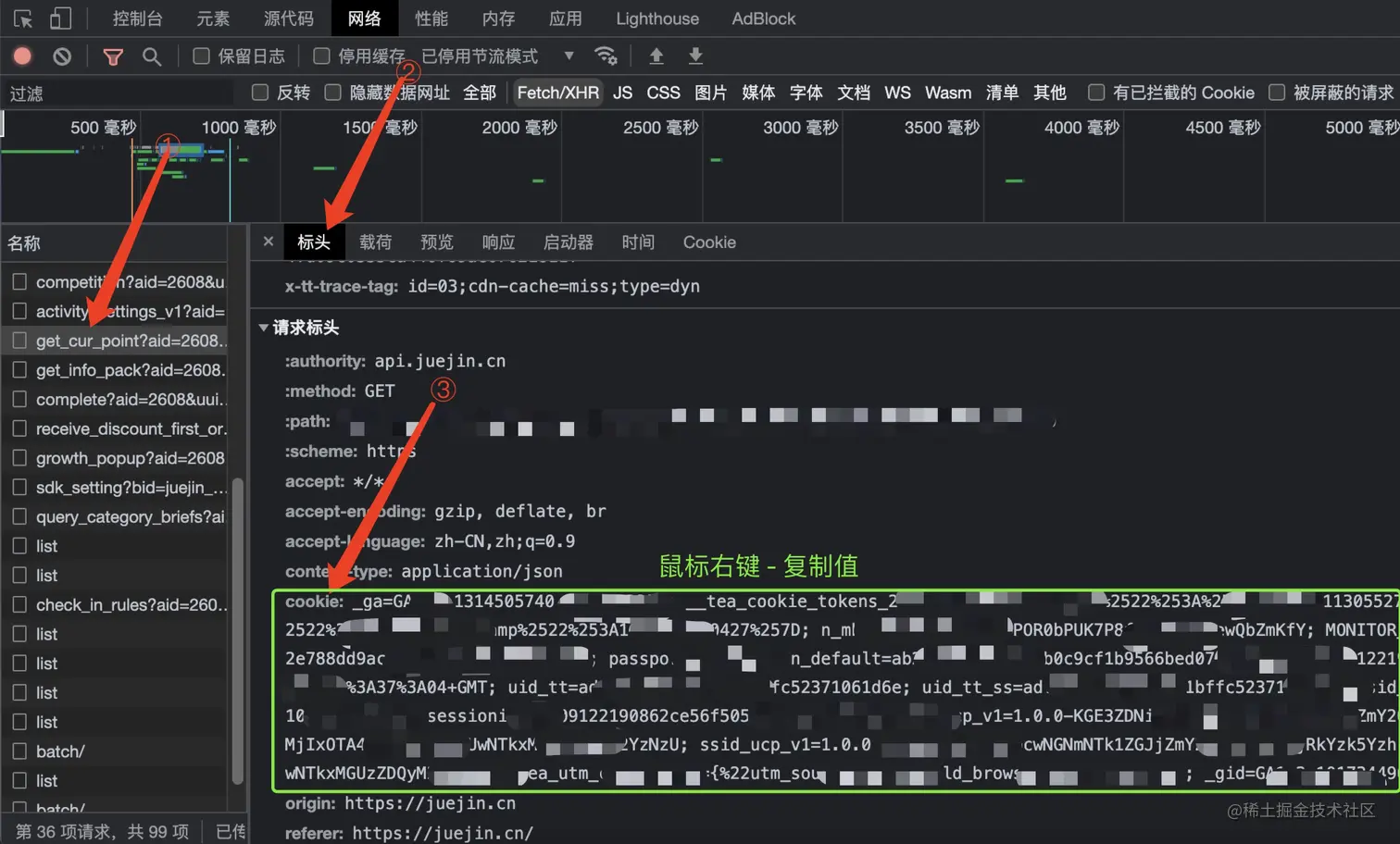The height and width of the screenshot is (844, 1400).
Task: Open the 启动器 details tab
Action: pos(569,242)
